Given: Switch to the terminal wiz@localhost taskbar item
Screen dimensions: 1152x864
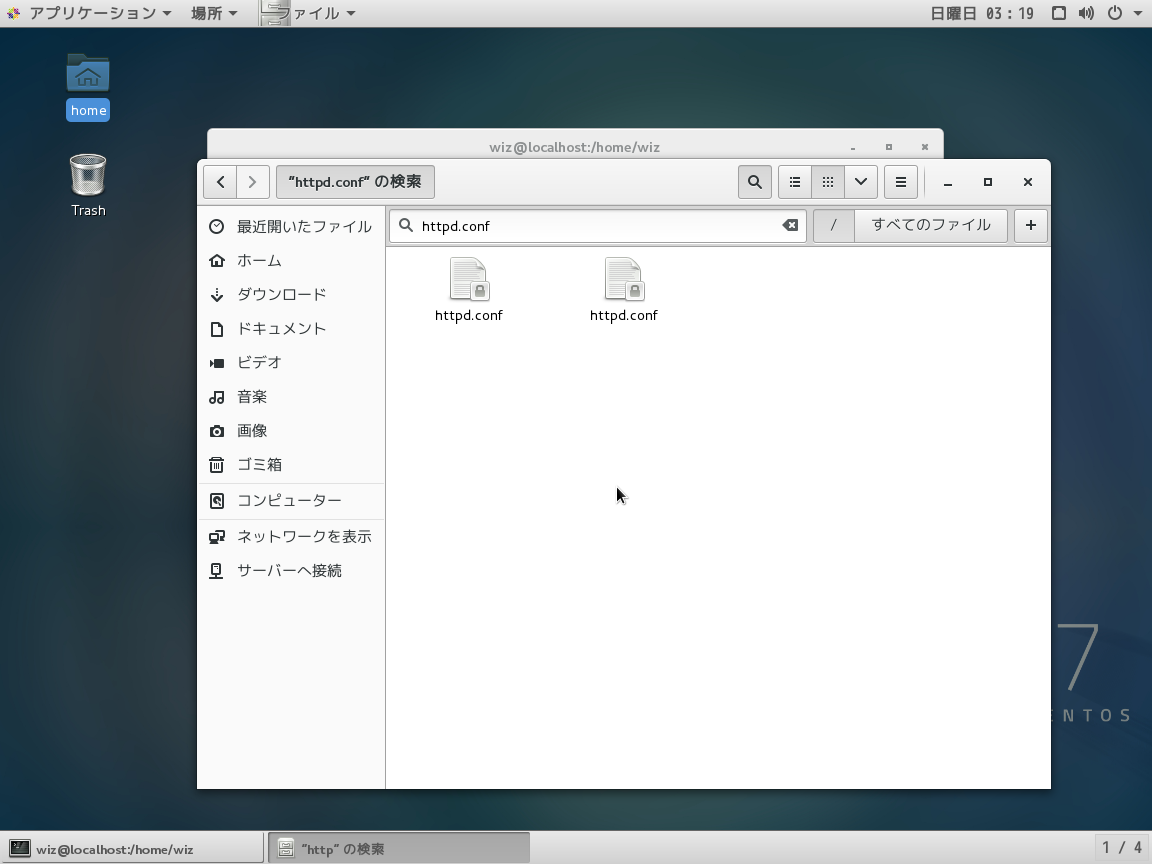Looking at the screenshot, I should click(x=132, y=849).
